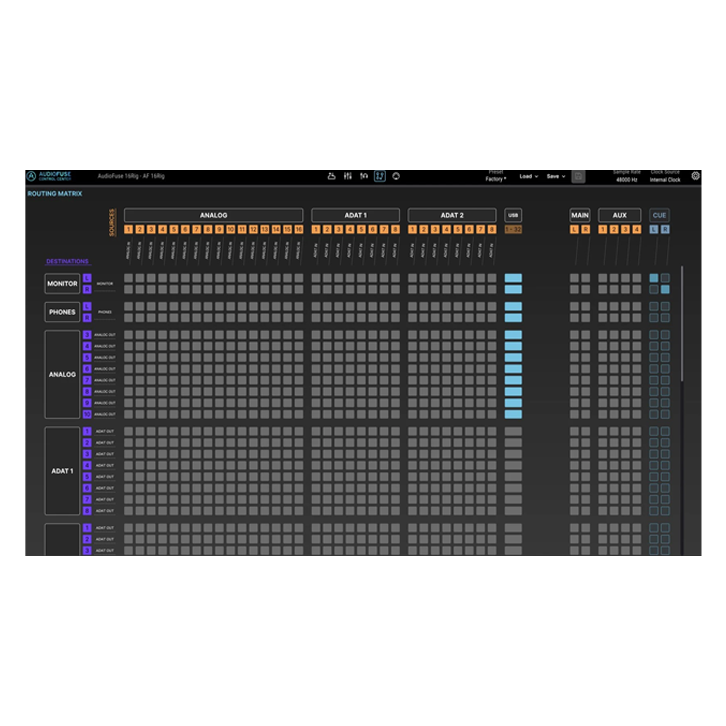Toggle MAIN L routing to Phones L
This screenshot has height=726, width=726.
point(574,306)
